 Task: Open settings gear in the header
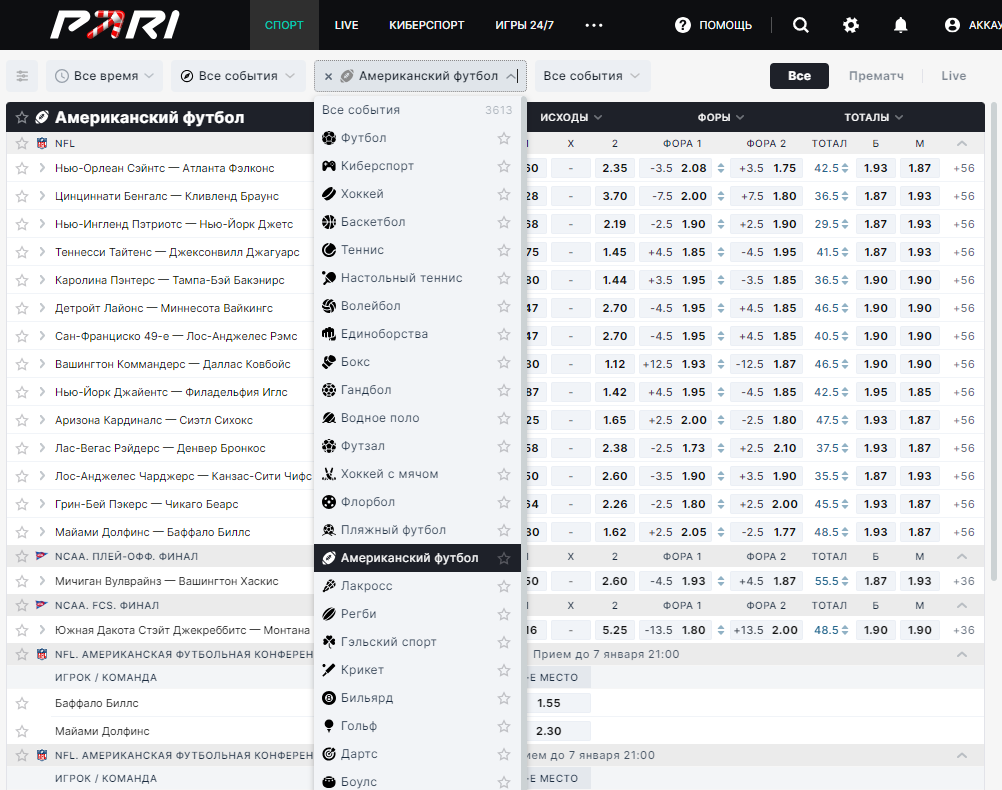click(851, 25)
